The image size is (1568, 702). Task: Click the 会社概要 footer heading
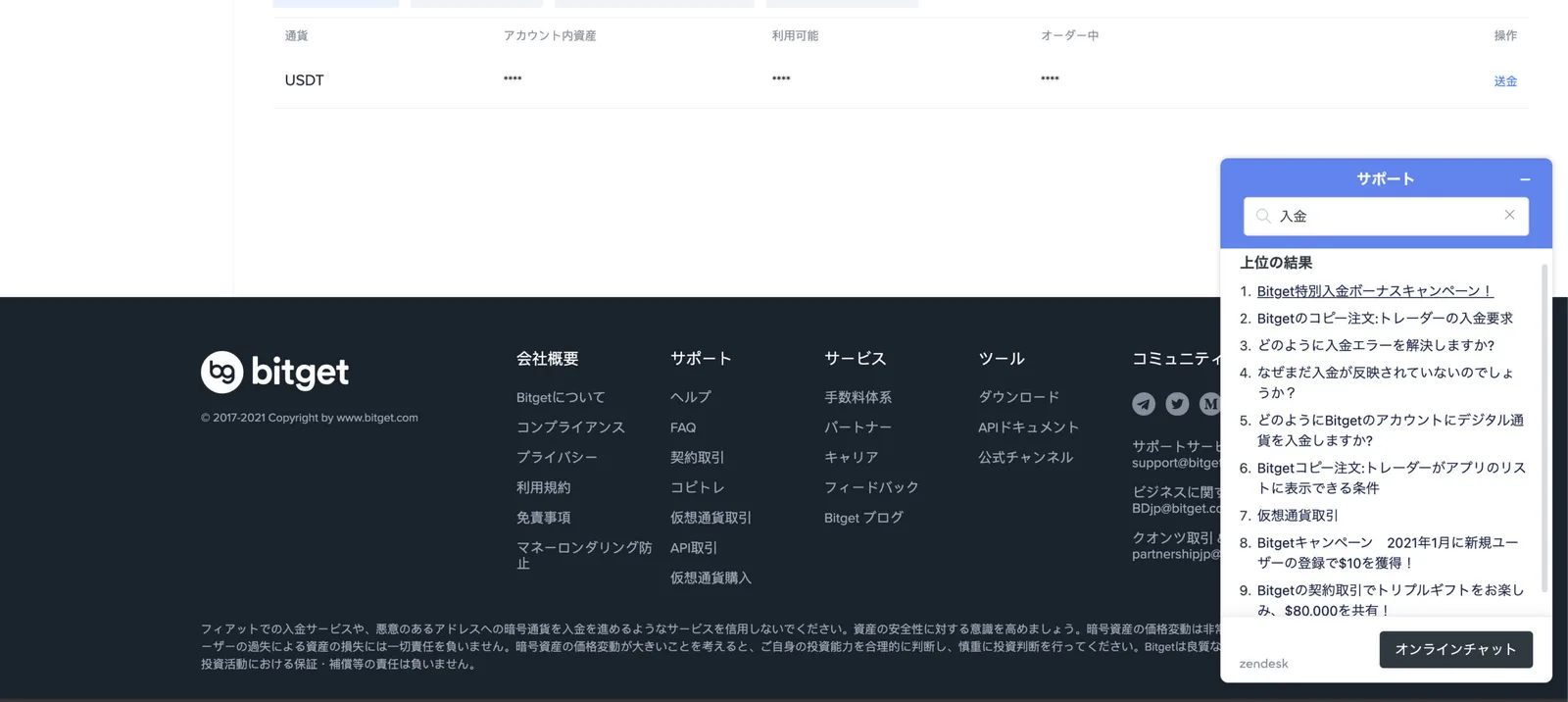point(548,359)
